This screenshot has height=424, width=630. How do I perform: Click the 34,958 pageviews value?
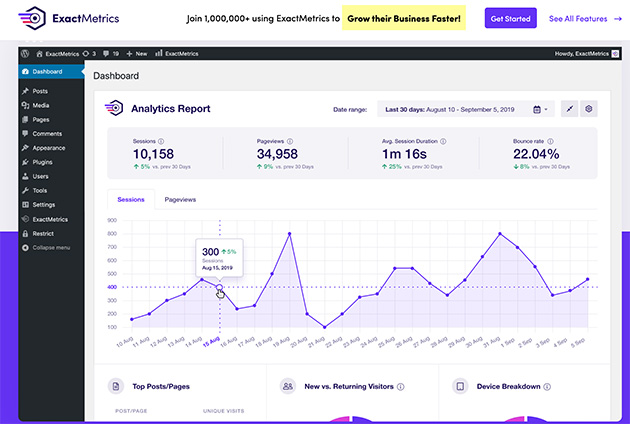pos(277,154)
